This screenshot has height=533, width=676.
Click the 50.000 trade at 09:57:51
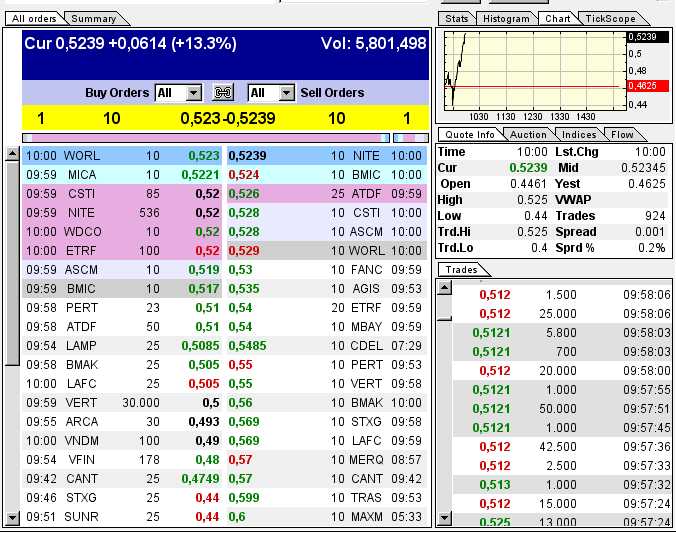pos(562,408)
